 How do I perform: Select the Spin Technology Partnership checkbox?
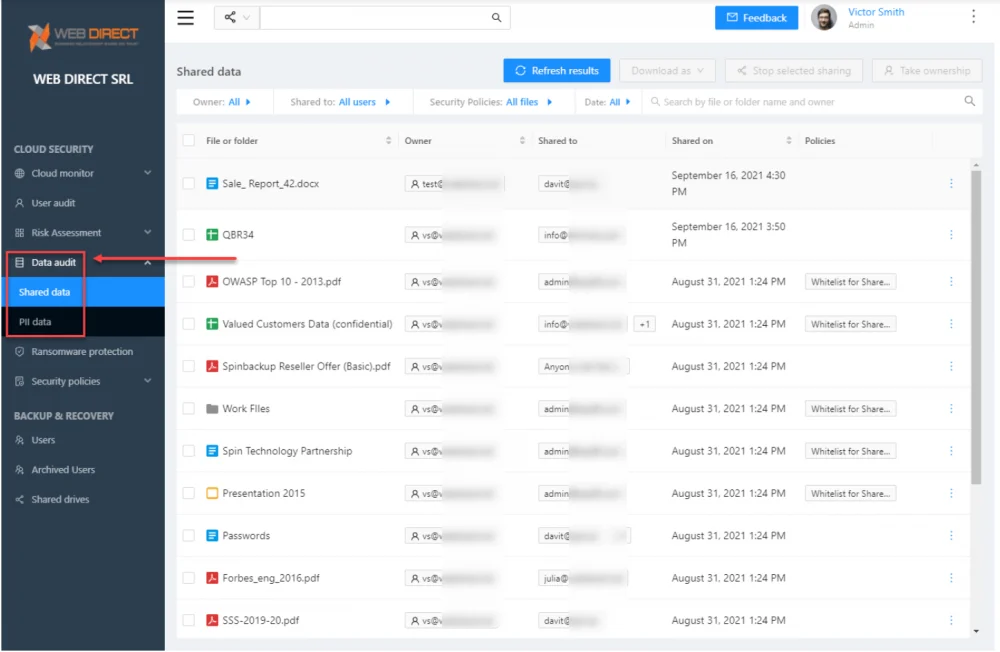click(x=189, y=451)
